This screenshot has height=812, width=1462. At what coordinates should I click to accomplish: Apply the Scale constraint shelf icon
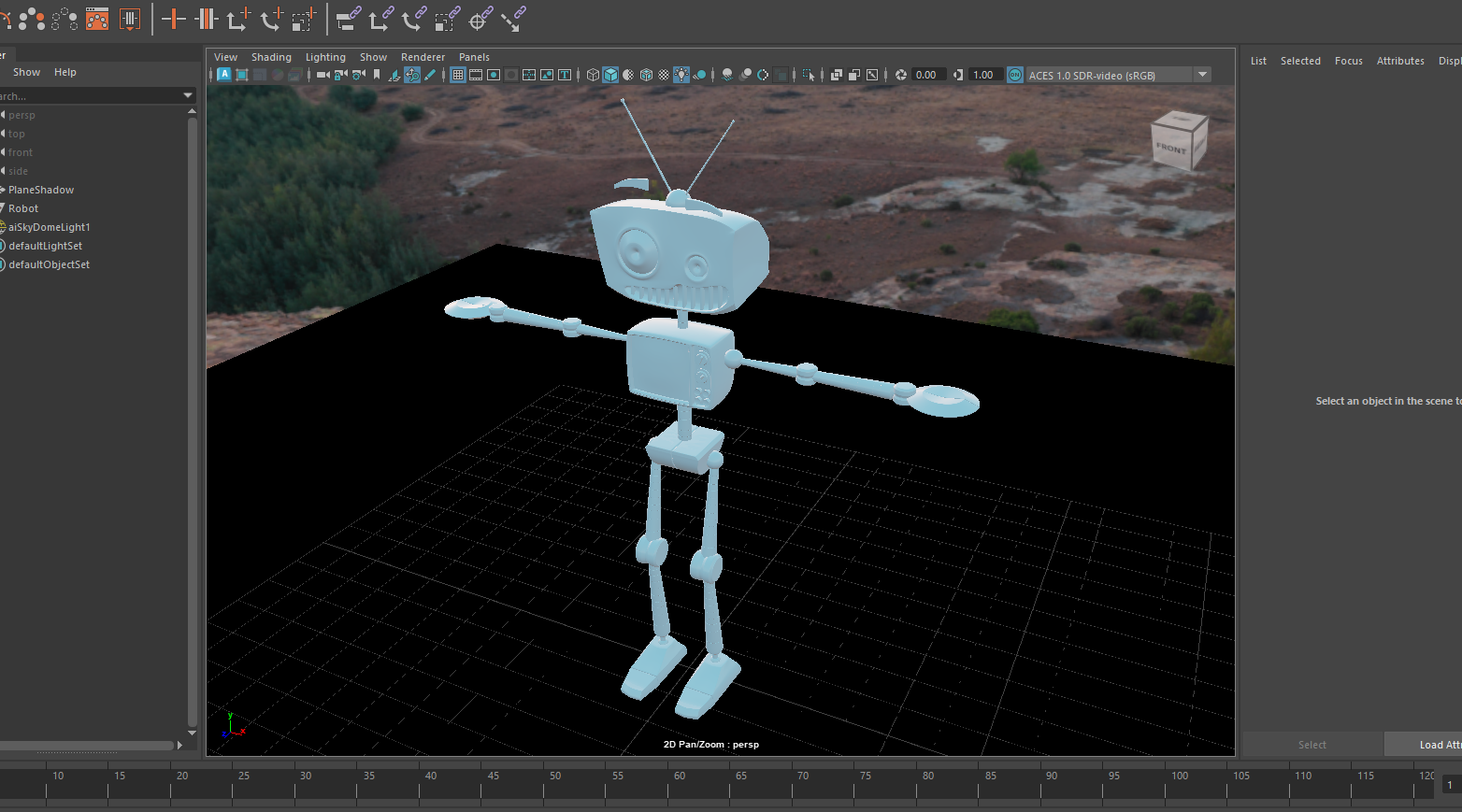coord(447,19)
